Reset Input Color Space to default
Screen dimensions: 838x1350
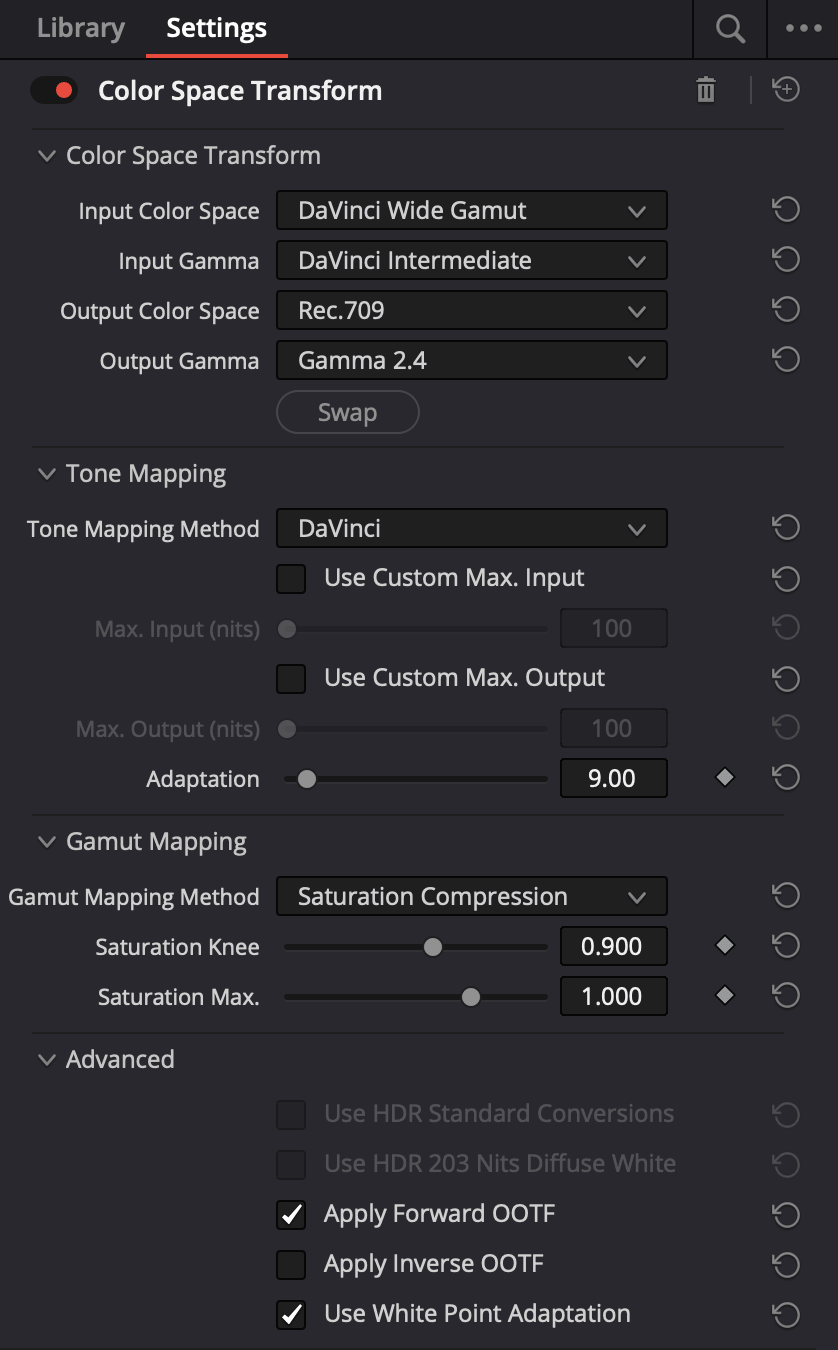tap(786, 210)
